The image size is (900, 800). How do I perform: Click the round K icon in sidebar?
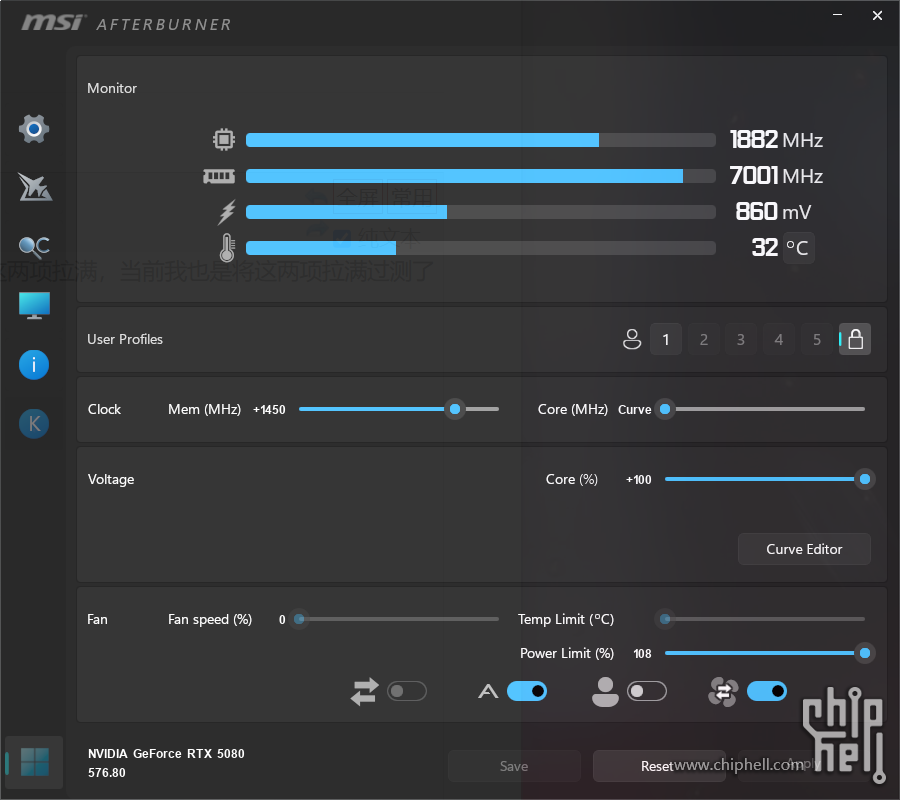pyautogui.click(x=34, y=424)
